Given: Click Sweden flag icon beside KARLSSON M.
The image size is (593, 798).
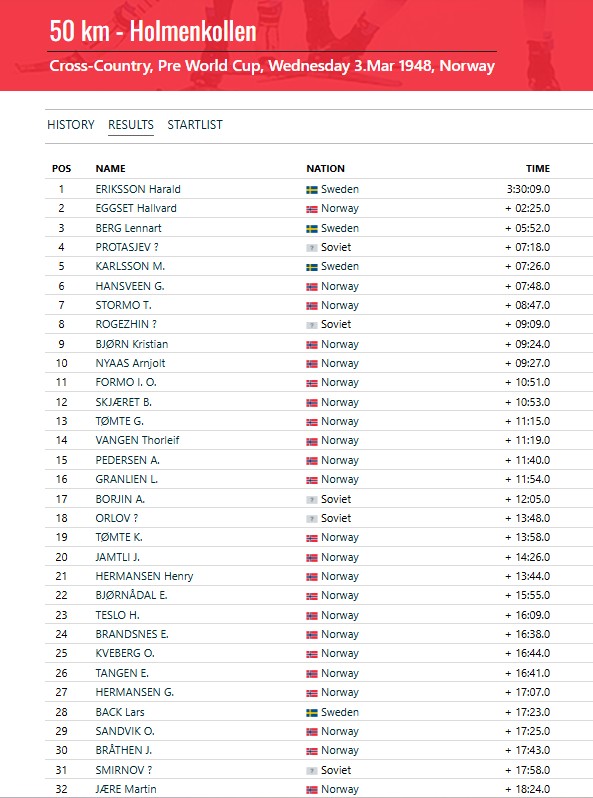Looking at the screenshot, I should [312, 267].
